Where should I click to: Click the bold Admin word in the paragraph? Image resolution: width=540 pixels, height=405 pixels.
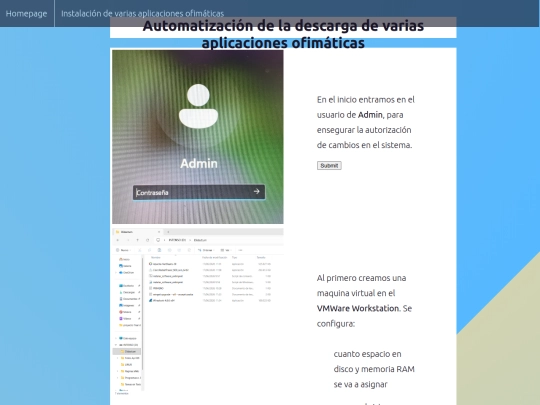click(x=370, y=115)
